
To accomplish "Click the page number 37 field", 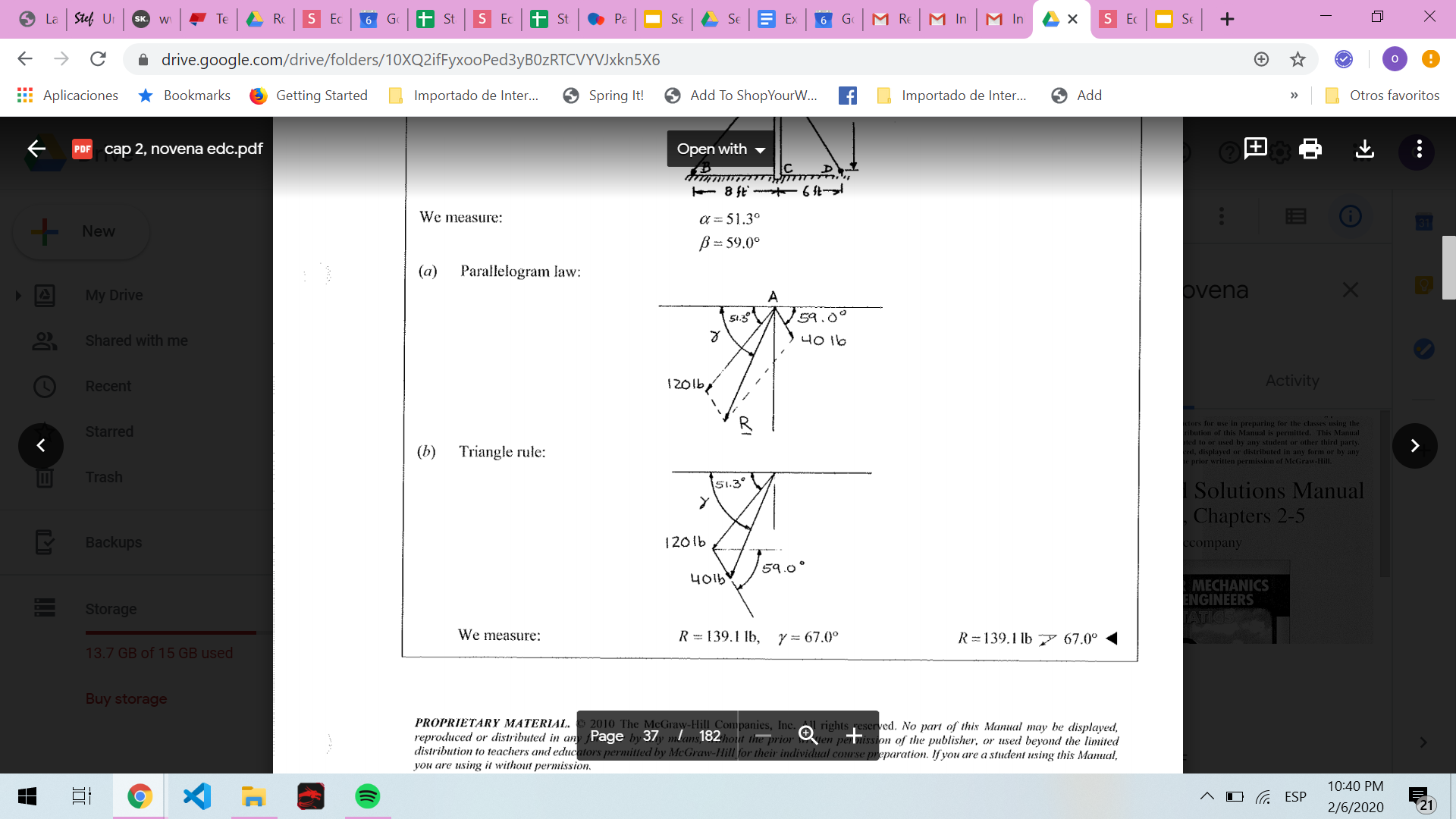I will point(651,736).
